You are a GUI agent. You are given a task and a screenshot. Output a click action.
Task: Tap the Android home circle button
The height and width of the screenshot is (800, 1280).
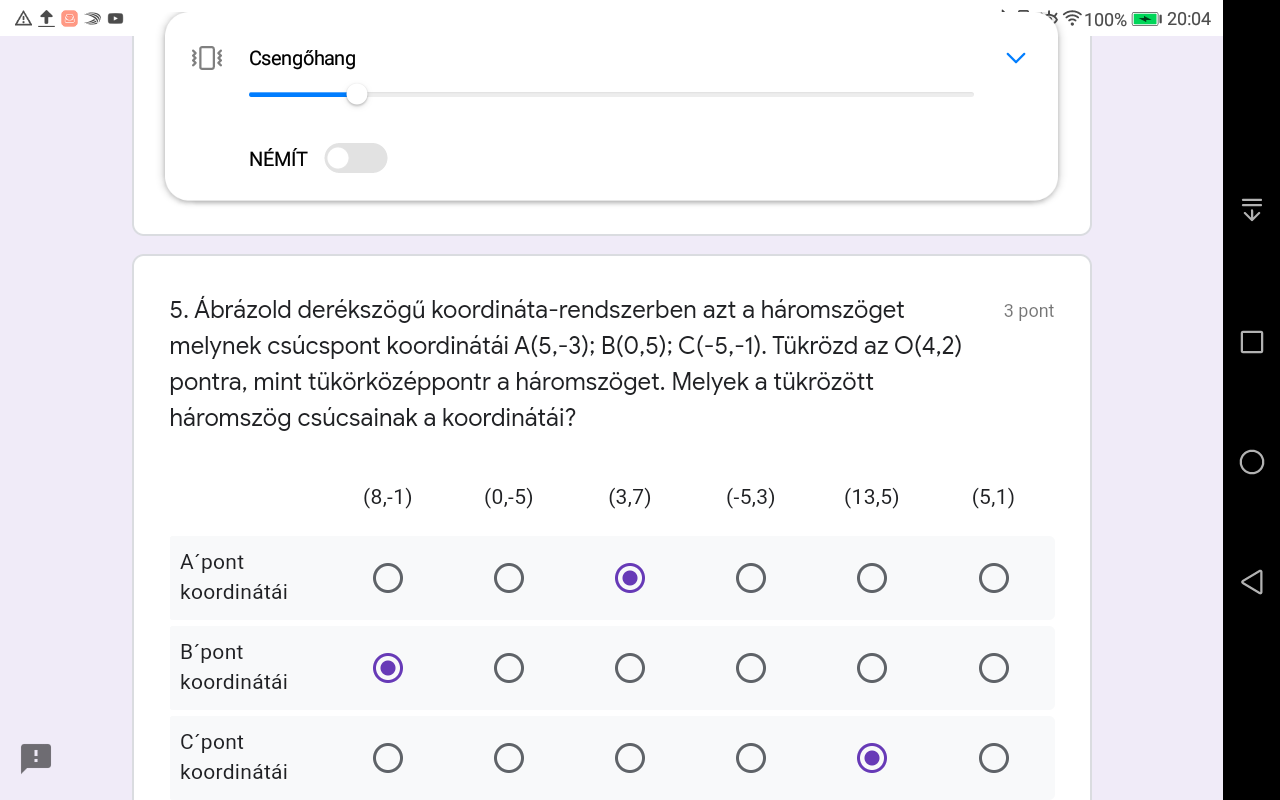pos(1251,462)
